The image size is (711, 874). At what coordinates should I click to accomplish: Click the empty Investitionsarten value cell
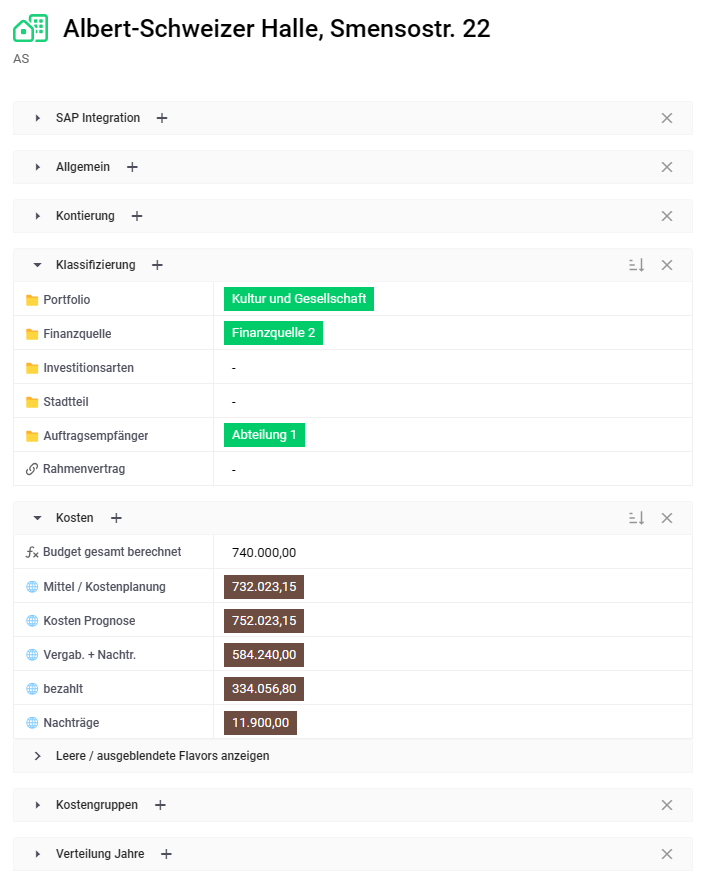tap(452, 367)
